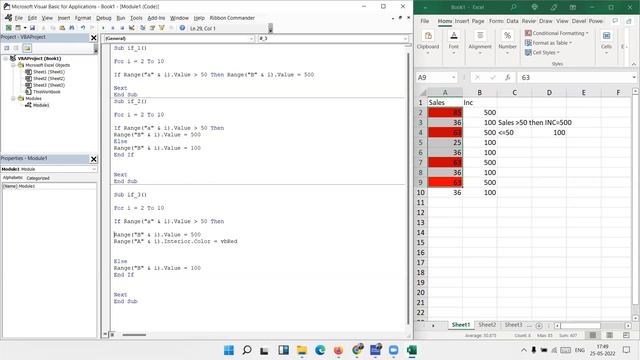The image size is (640, 360).
Task: Select Module1 in project tree
Action: [41, 105]
